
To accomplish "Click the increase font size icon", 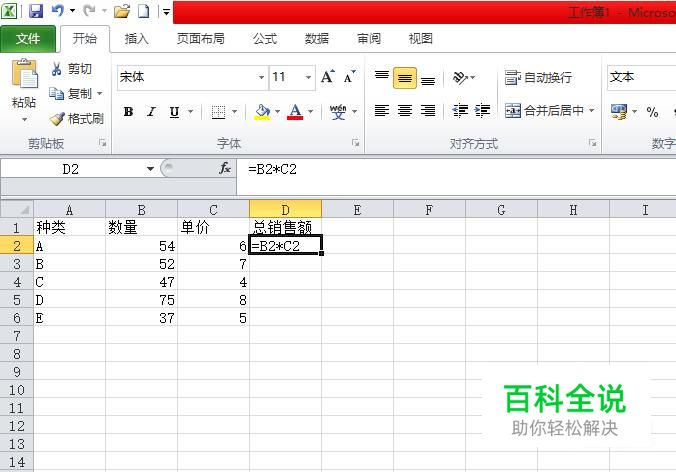I will tap(328, 77).
